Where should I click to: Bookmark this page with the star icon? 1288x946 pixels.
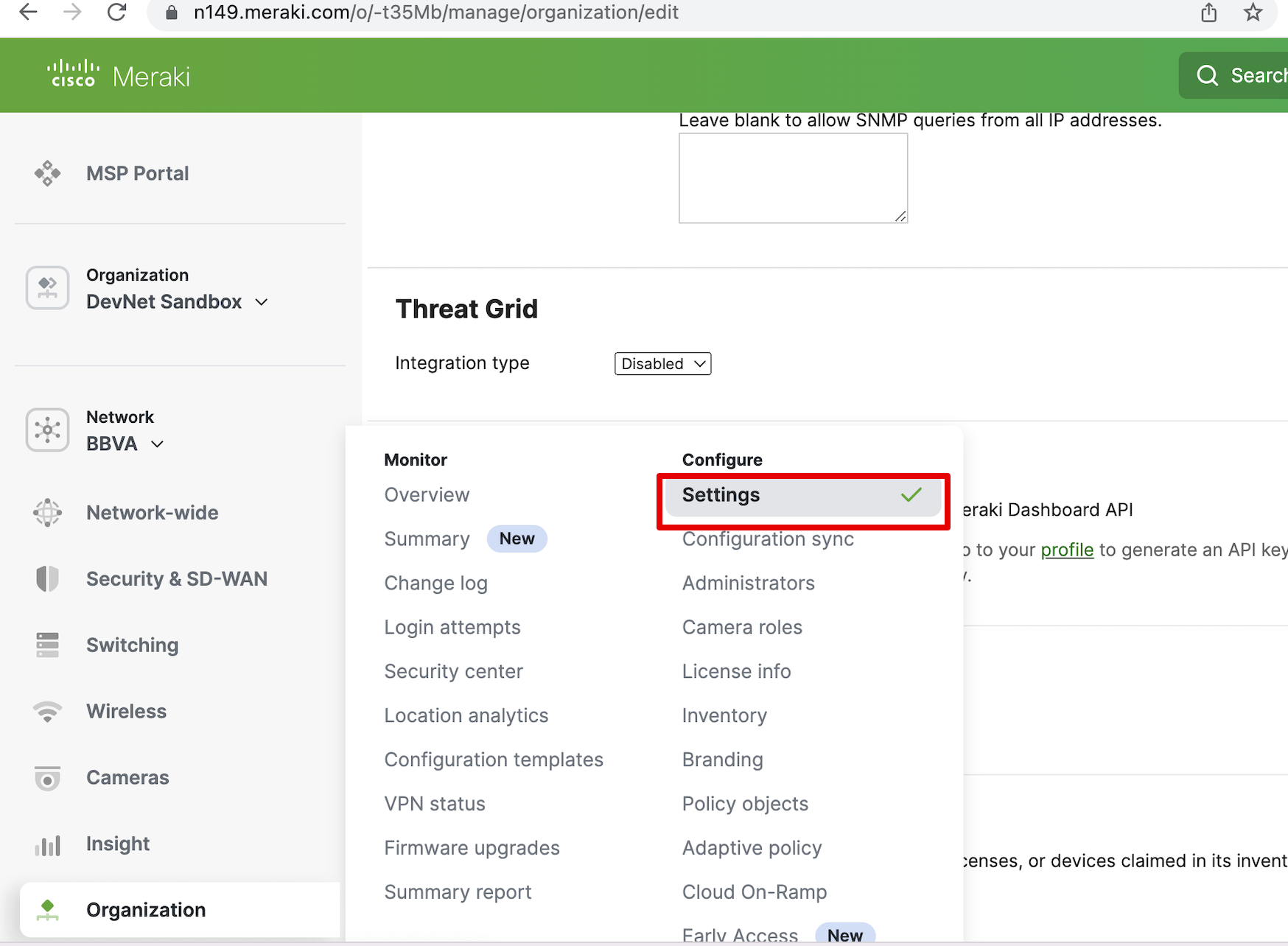[1253, 13]
